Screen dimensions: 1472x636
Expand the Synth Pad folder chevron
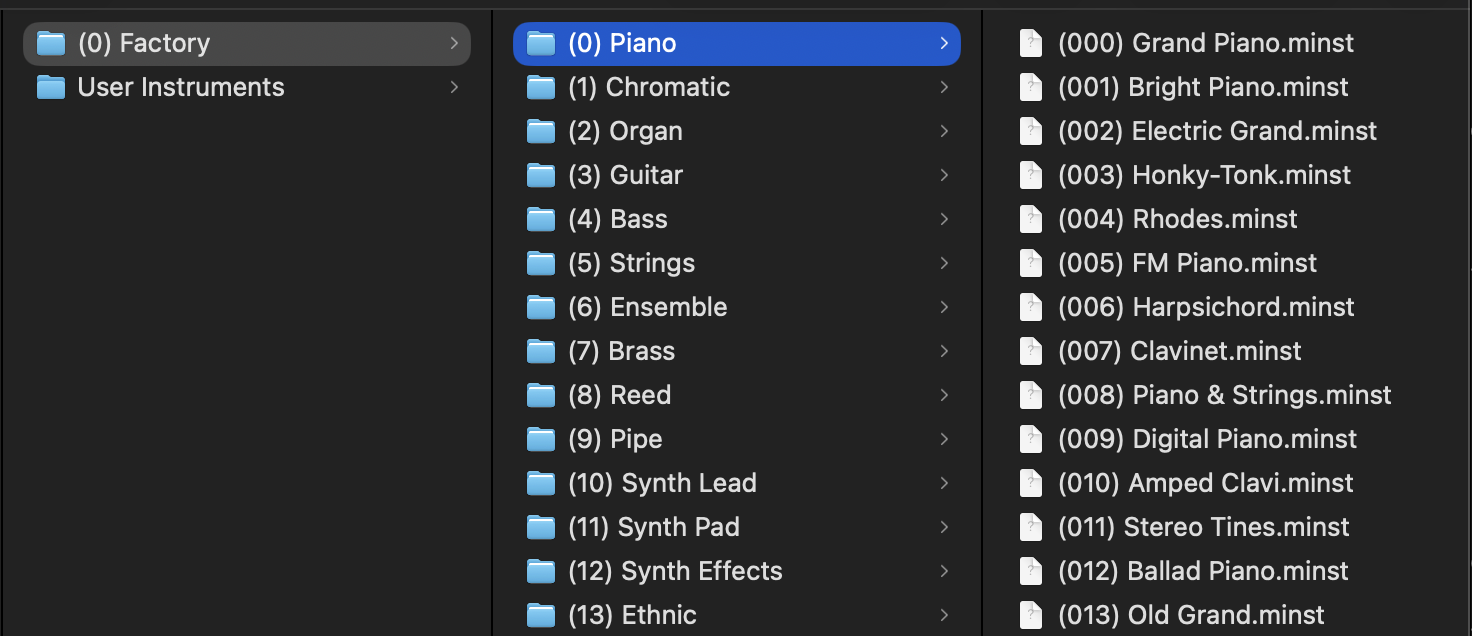tap(944, 528)
